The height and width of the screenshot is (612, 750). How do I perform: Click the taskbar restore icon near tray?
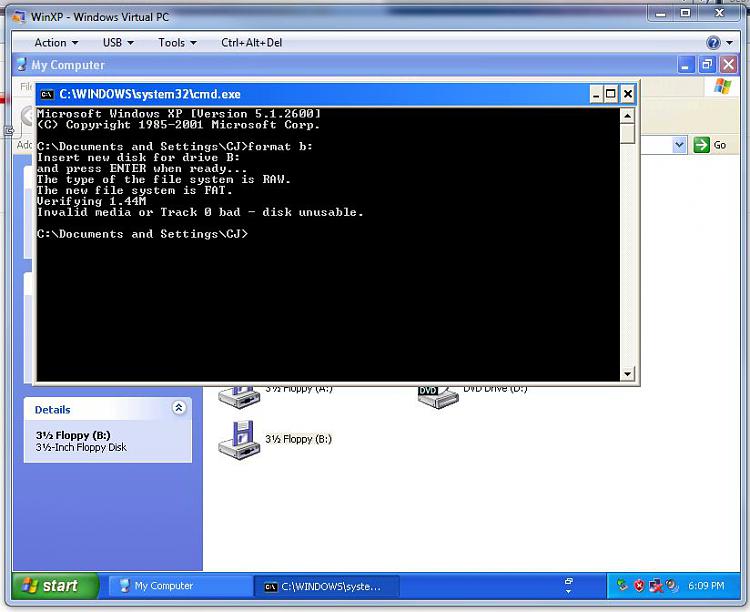point(568,582)
